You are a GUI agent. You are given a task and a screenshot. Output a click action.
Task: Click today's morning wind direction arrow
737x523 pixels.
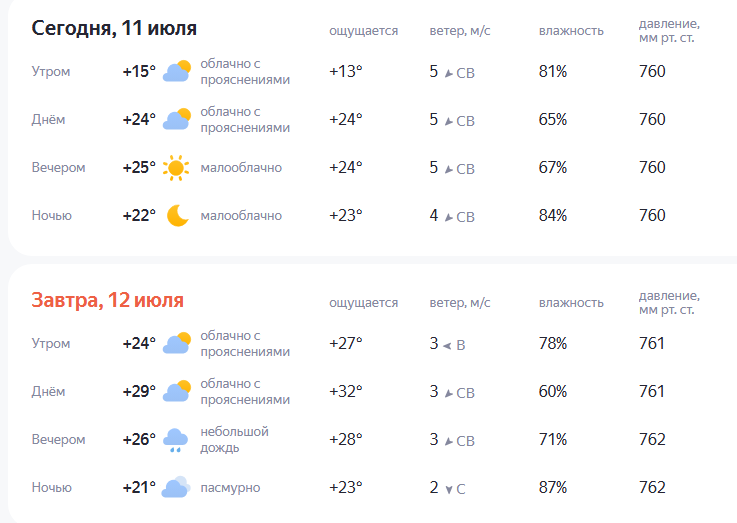[x=448, y=73]
